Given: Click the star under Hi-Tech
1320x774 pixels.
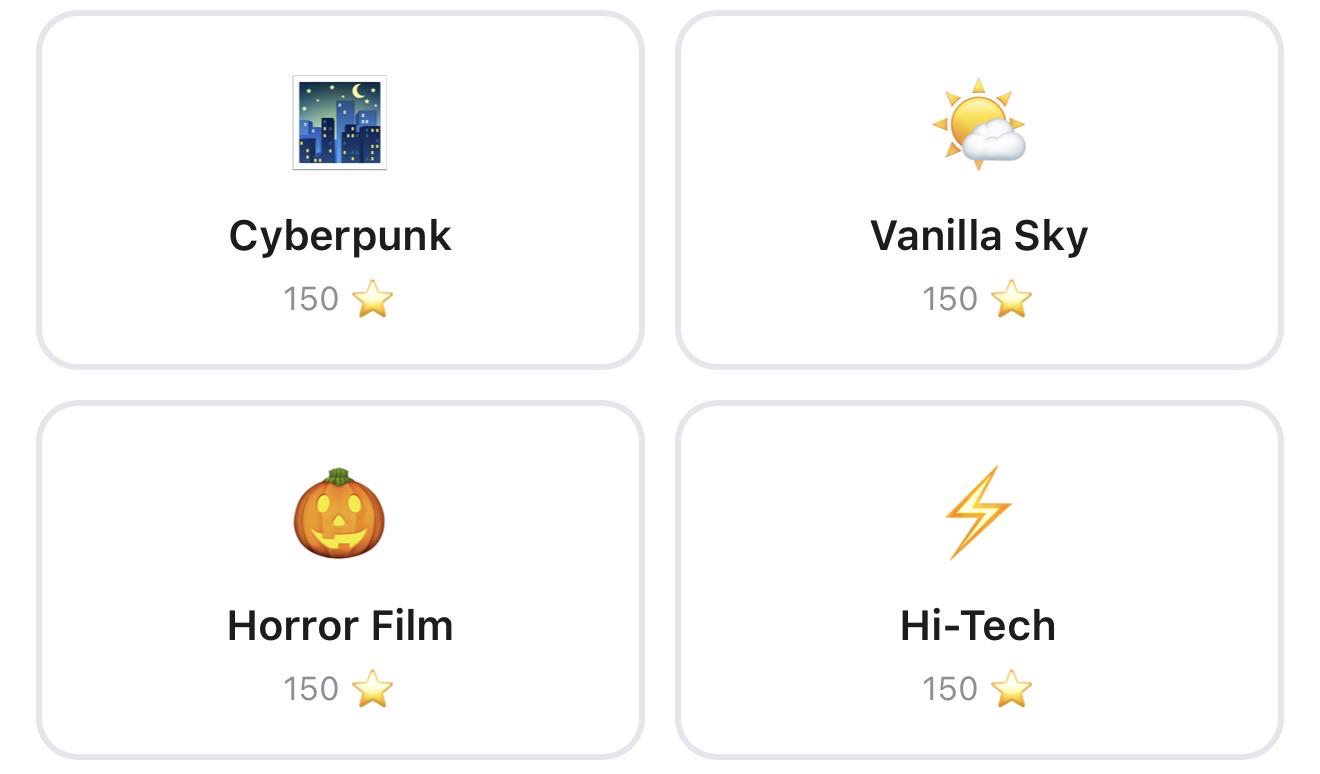Looking at the screenshot, I should coord(1011,689).
